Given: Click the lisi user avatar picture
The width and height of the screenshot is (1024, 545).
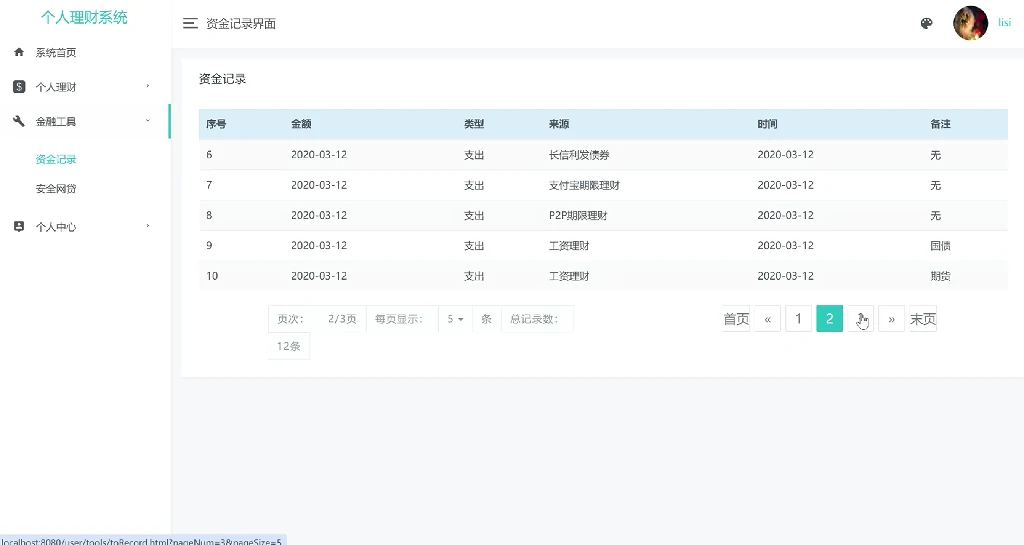Looking at the screenshot, I should [x=970, y=23].
